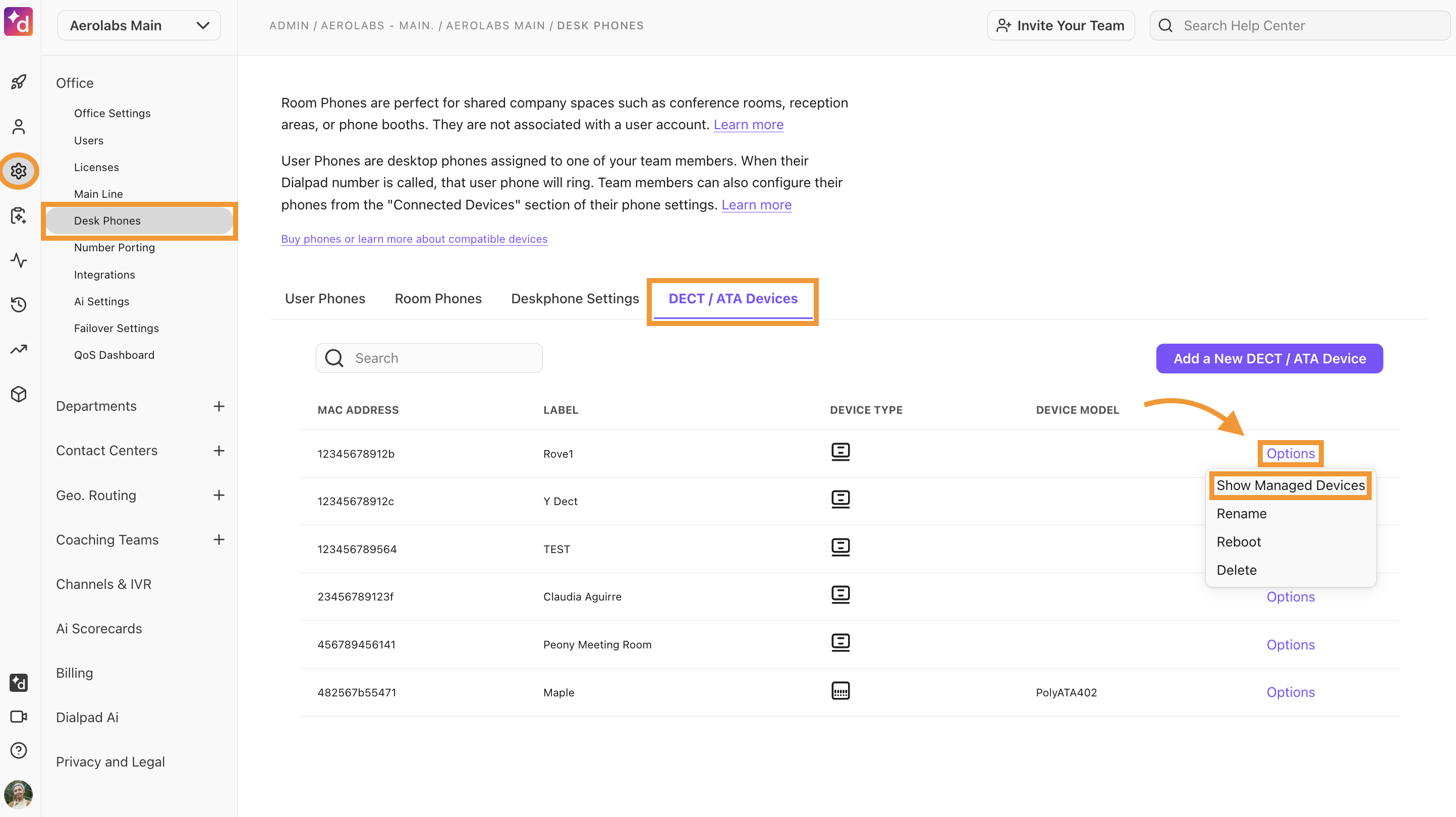Expand the Coaching Teams section
Image resolution: width=1456 pixels, height=817 pixels.
(x=219, y=540)
